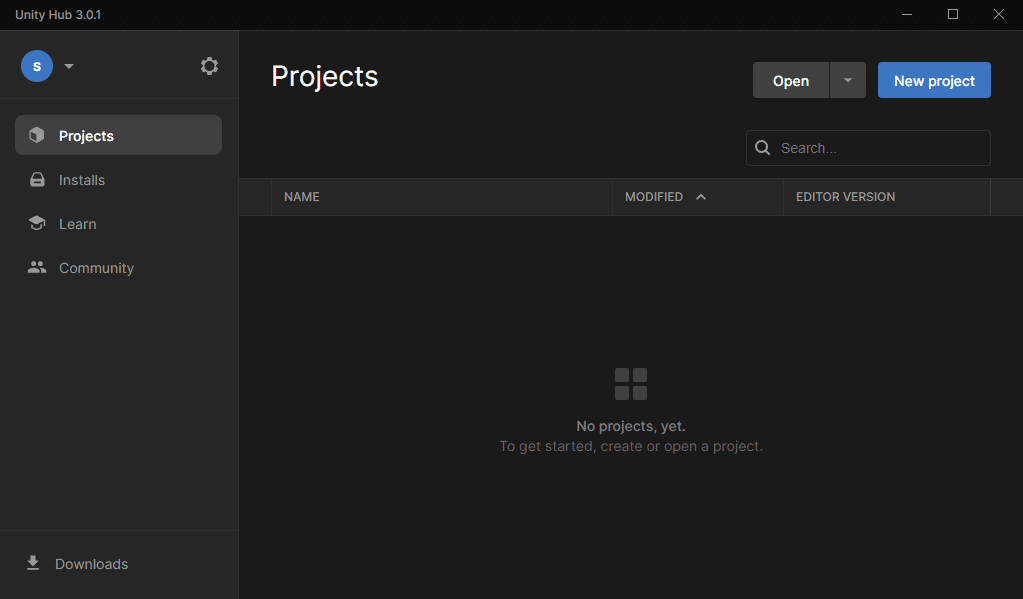This screenshot has width=1023, height=599.
Task: Click the Installs drive icon
Action: [37, 179]
